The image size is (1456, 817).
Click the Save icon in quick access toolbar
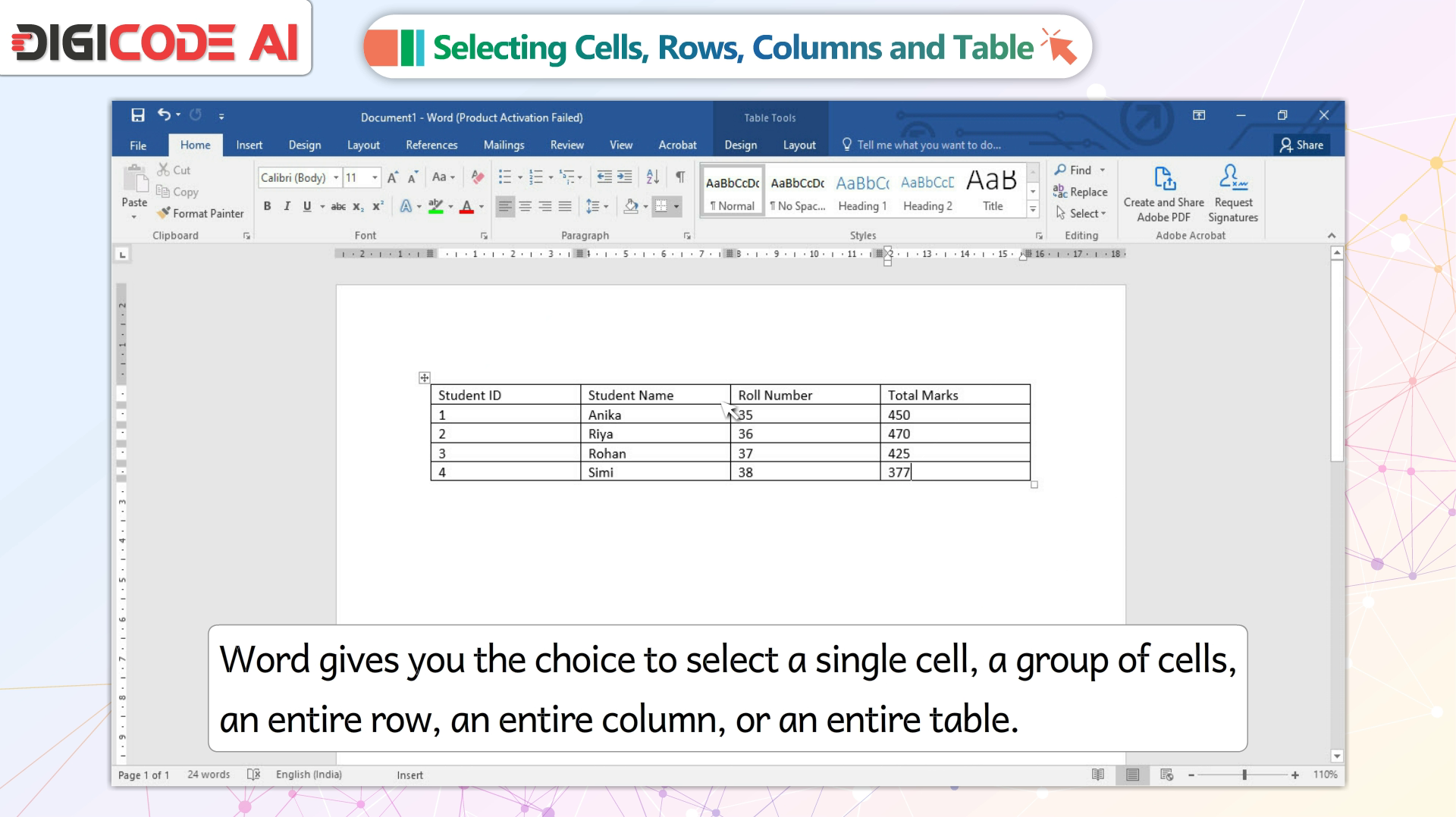pos(137,115)
